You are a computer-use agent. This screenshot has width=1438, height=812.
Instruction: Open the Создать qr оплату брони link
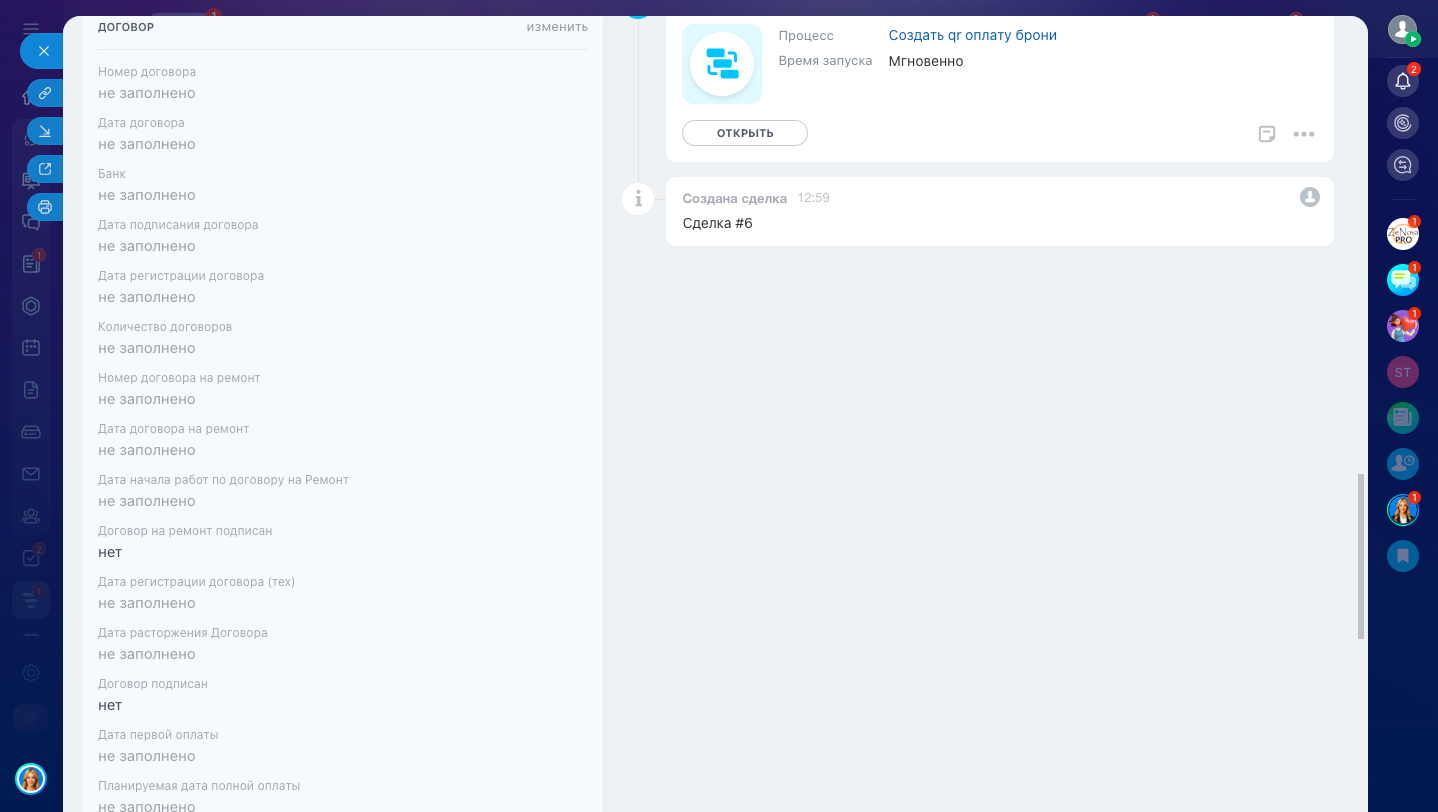(973, 35)
